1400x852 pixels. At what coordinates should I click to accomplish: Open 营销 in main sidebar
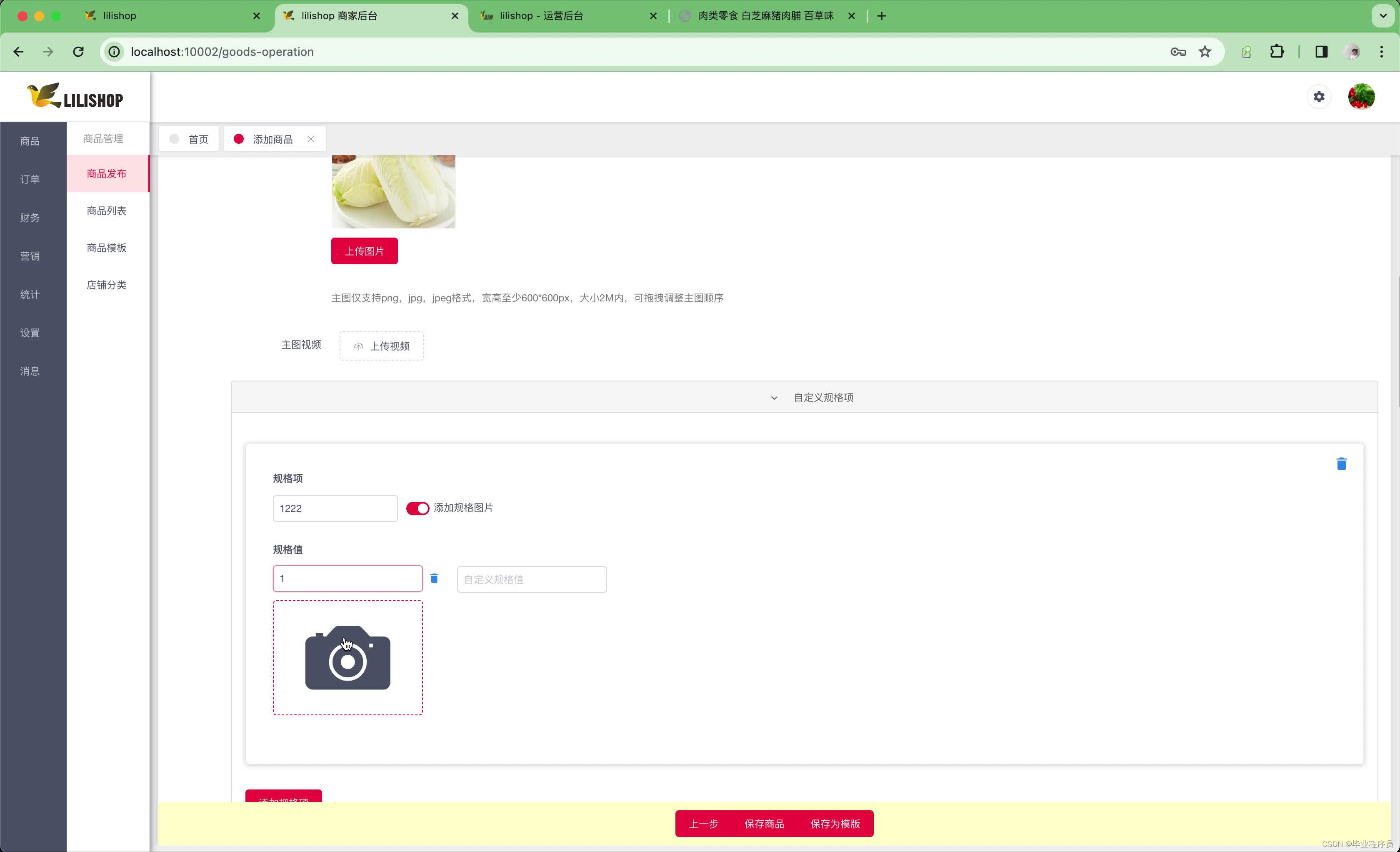[30, 256]
